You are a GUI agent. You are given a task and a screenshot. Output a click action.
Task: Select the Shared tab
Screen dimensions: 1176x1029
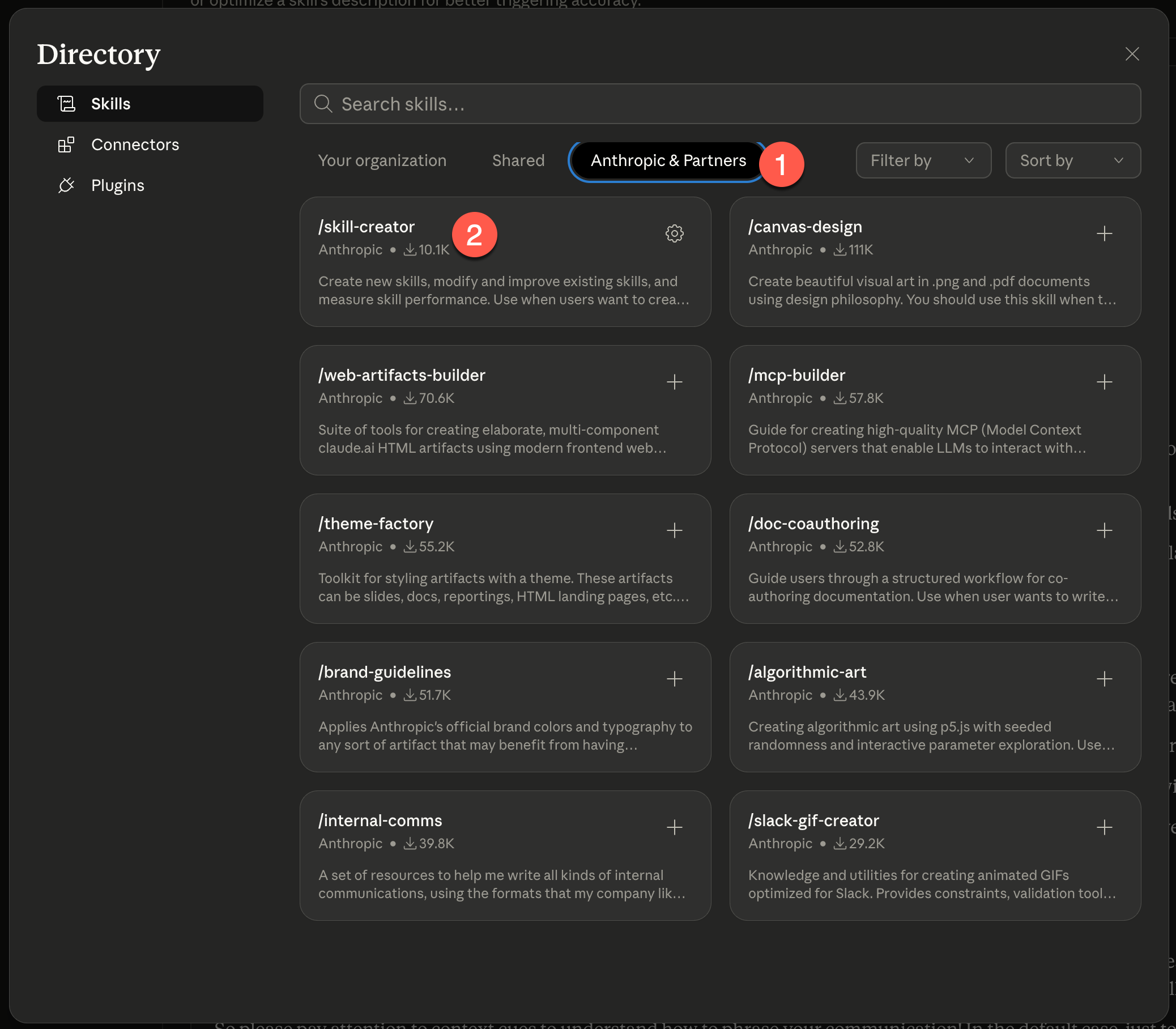tap(518, 160)
